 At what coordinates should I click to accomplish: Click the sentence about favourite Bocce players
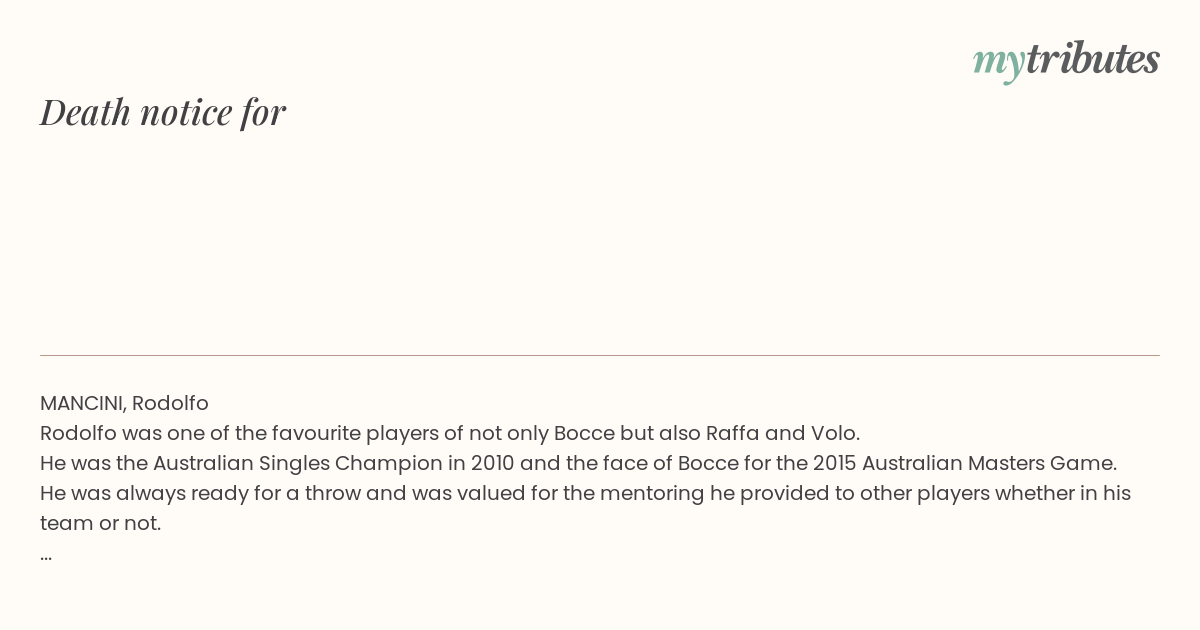pos(450,433)
